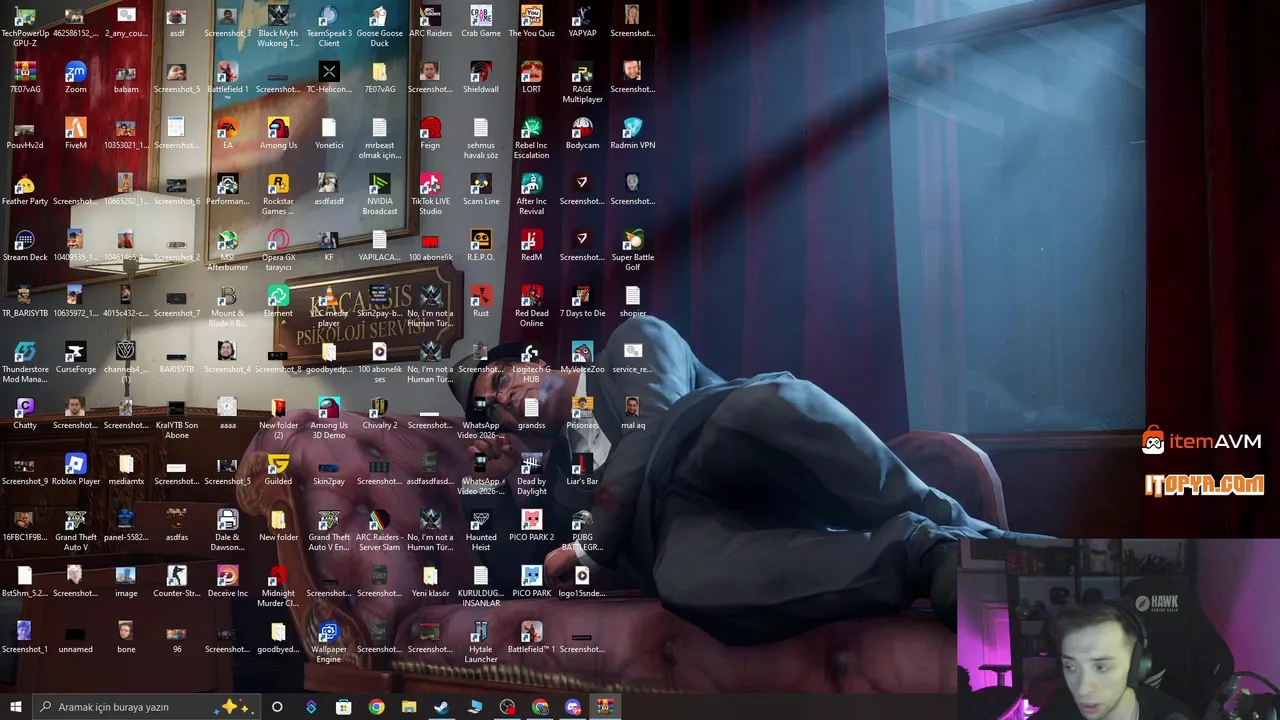The width and height of the screenshot is (1280, 720).
Task: Select the Scam Line icon
Action: tap(481, 189)
